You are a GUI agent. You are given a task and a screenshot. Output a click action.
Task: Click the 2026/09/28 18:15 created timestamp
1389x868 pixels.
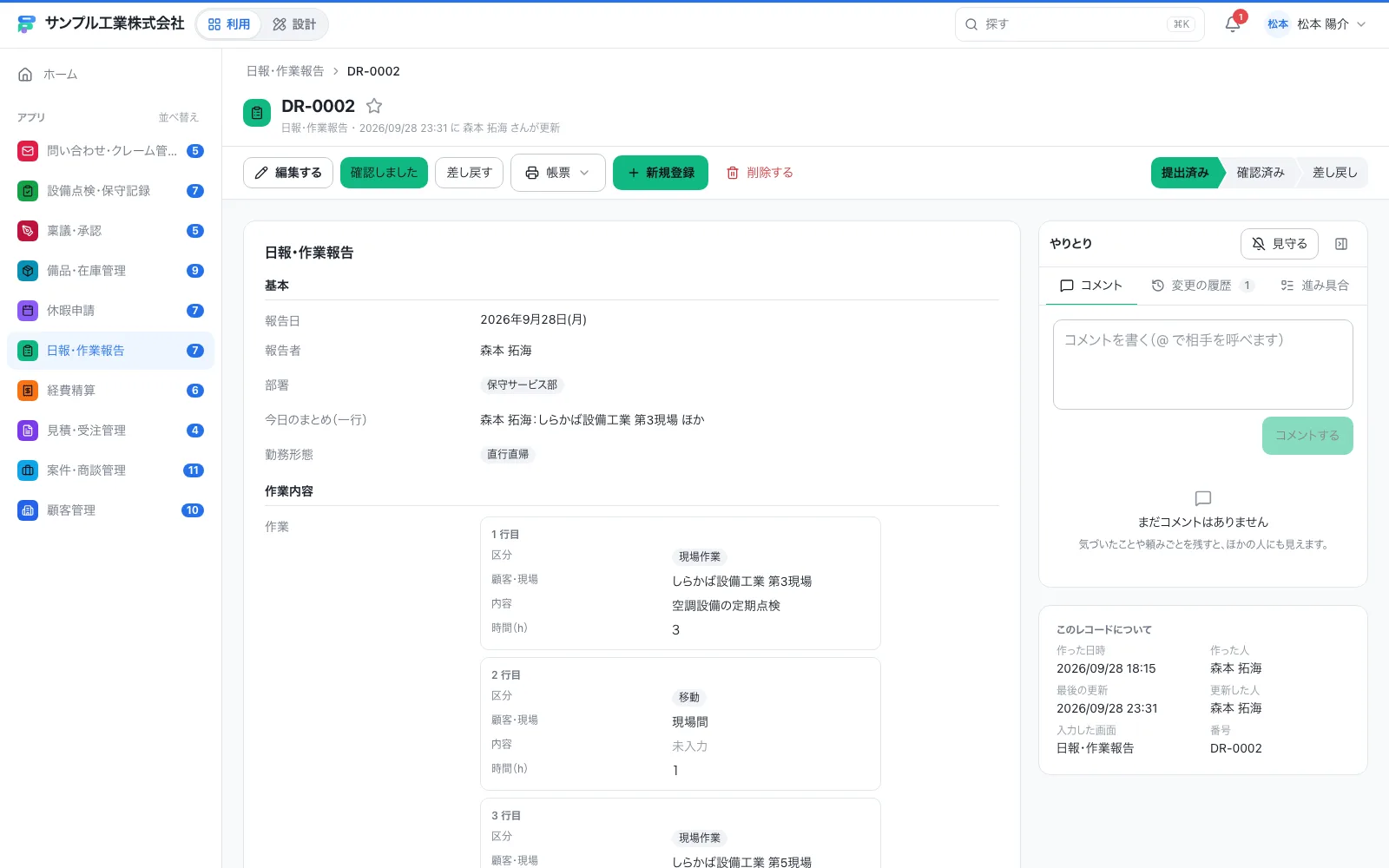[x=1106, y=668]
